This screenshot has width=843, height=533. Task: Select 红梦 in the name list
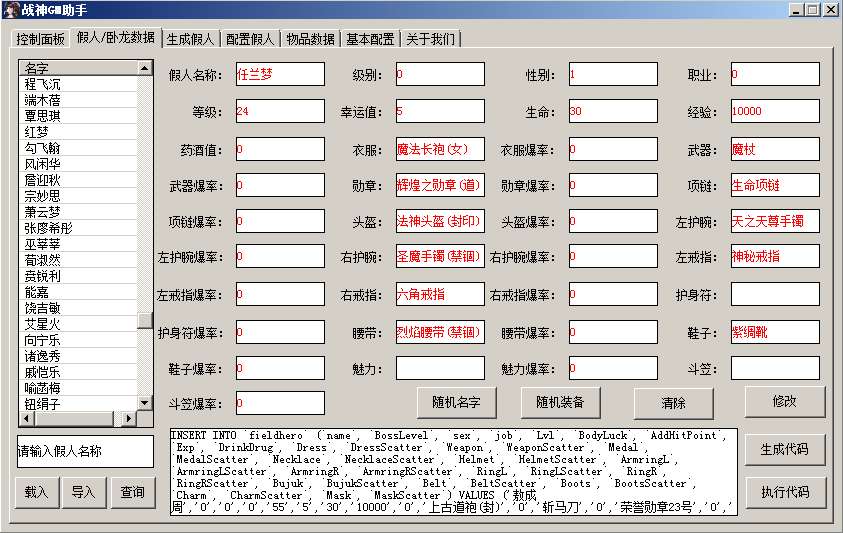(x=78, y=132)
